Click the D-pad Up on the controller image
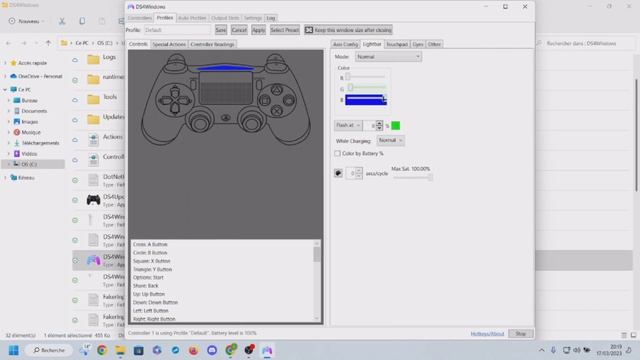 175,91
